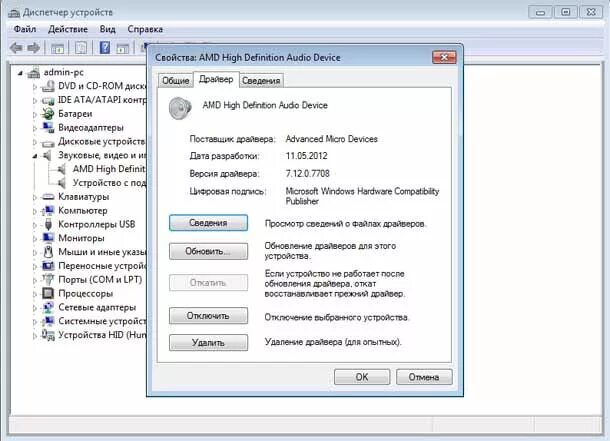Click the DVD and CD-ROM drives icon

[48, 86]
